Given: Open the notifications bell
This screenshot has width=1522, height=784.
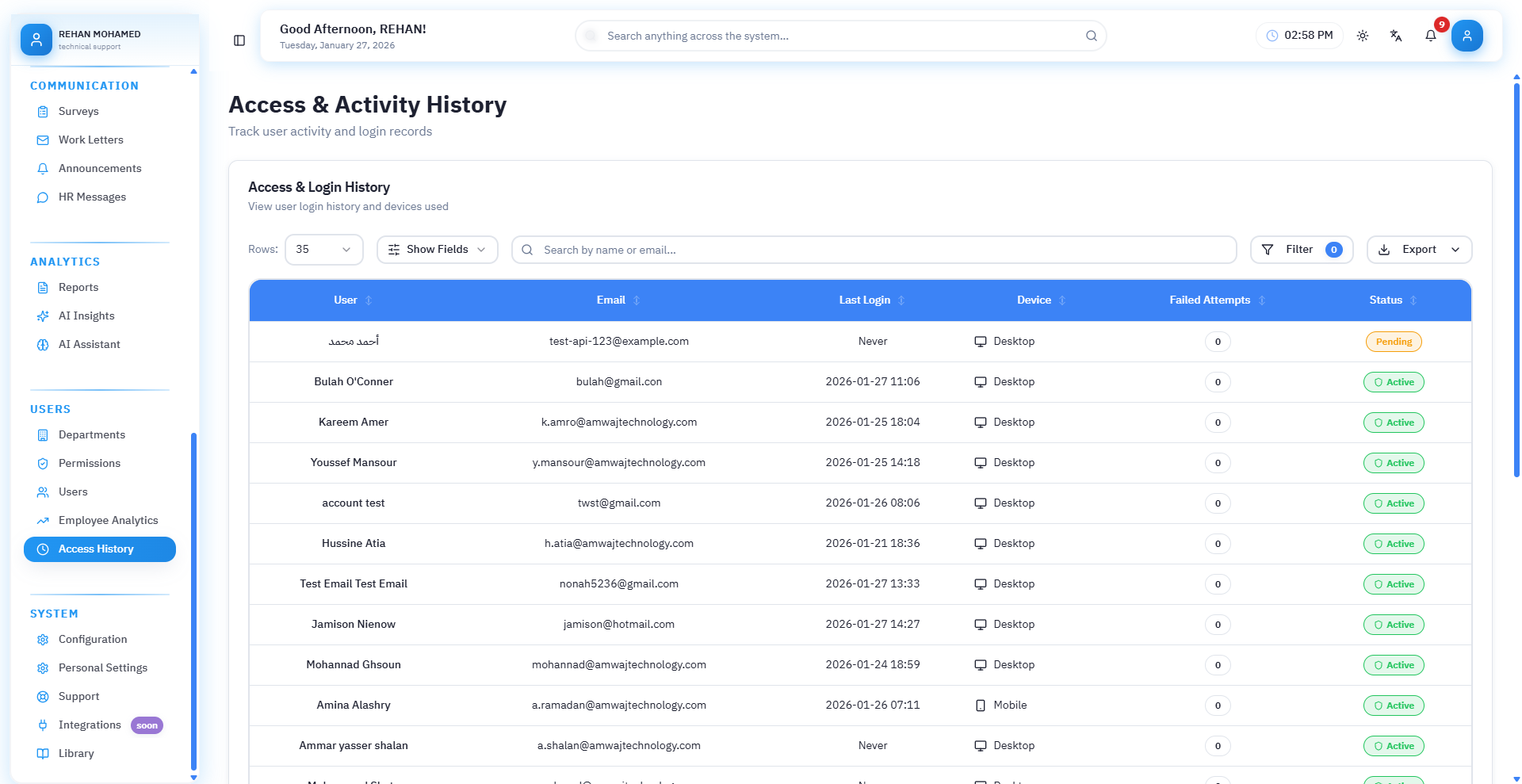Looking at the screenshot, I should [x=1430, y=36].
